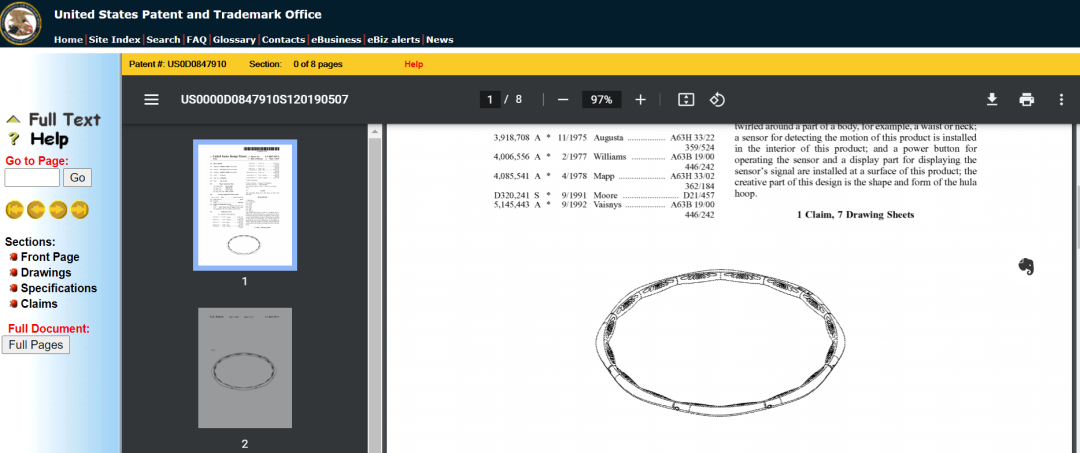Click the 'Patent #: US0D0847910' text
The image size is (1080, 453).
coord(178,64)
